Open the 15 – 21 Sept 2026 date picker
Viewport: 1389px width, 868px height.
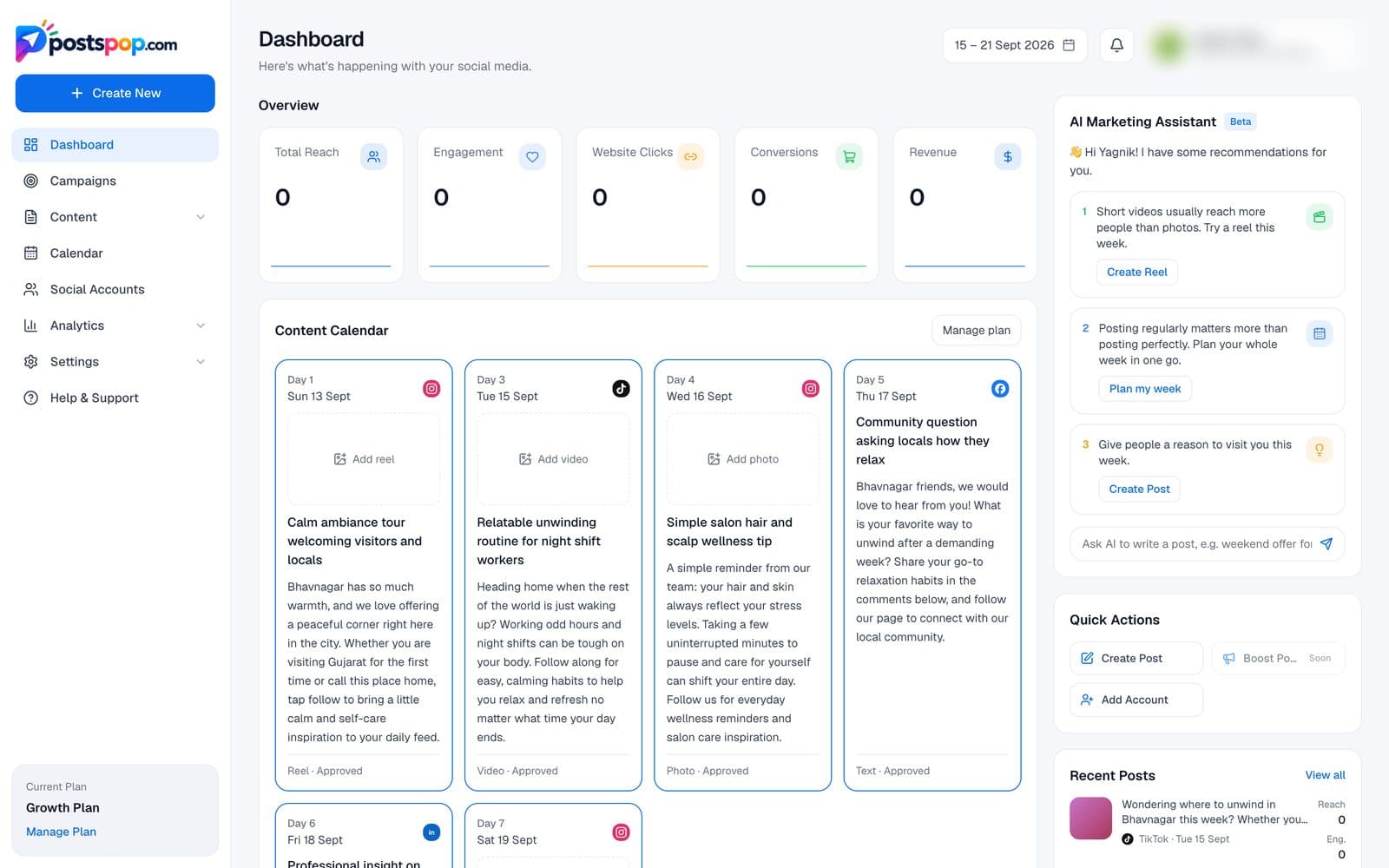pos(1015,45)
